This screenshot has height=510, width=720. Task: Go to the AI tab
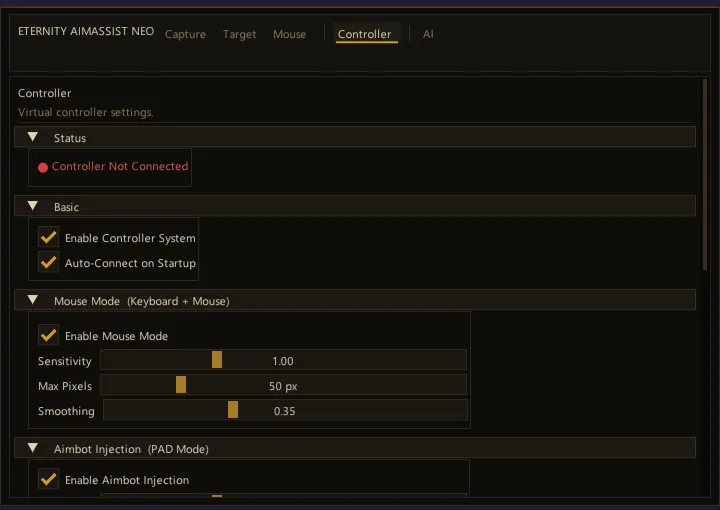tap(428, 34)
